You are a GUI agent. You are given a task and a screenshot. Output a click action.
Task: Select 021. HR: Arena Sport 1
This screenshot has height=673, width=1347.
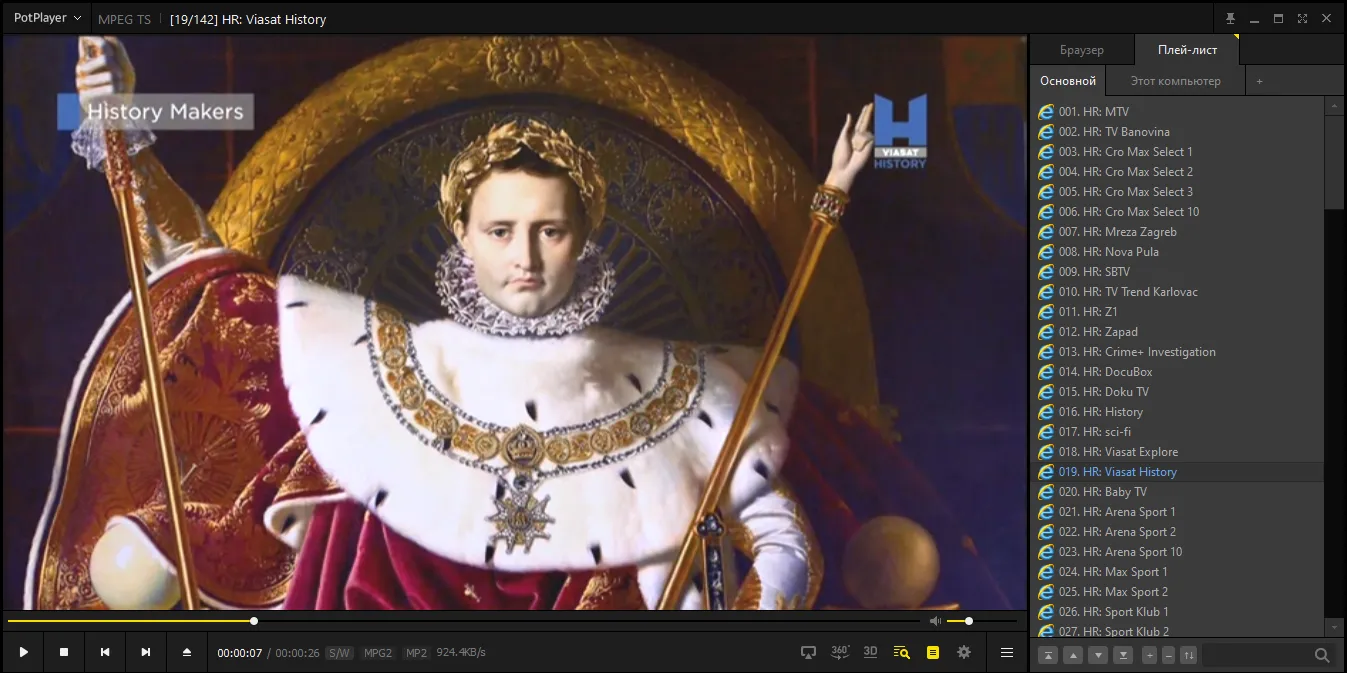(x=1177, y=511)
